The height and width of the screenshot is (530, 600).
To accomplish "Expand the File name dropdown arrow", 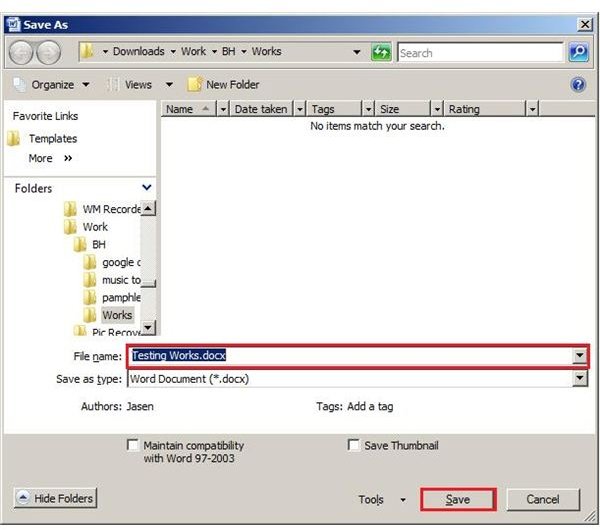I will tap(579, 356).
